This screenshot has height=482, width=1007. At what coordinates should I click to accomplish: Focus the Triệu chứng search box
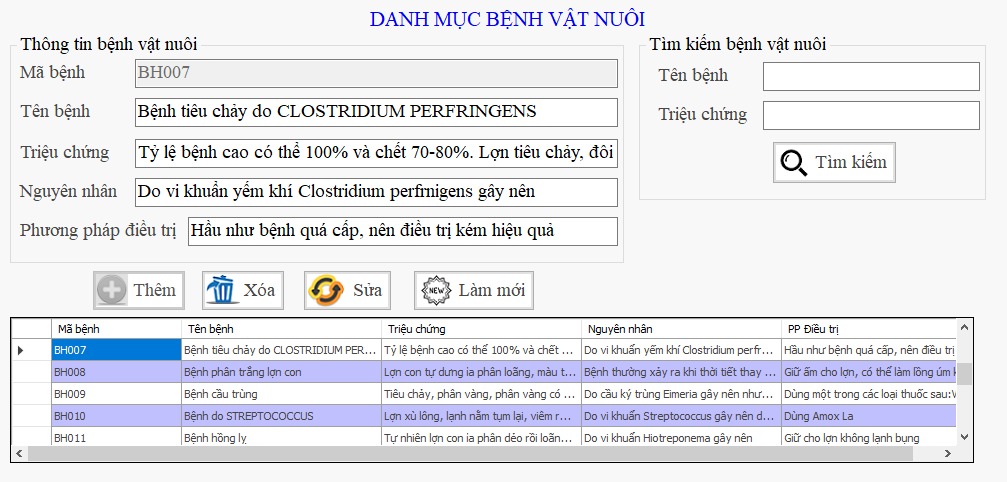click(871, 116)
